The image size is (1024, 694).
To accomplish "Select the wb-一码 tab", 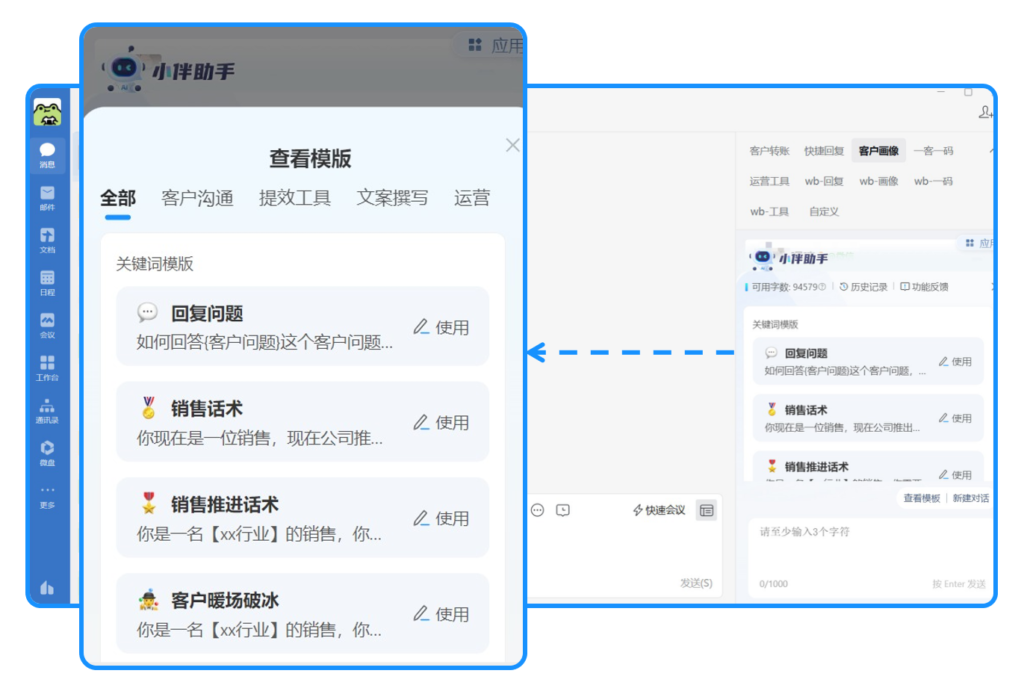I will (933, 181).
